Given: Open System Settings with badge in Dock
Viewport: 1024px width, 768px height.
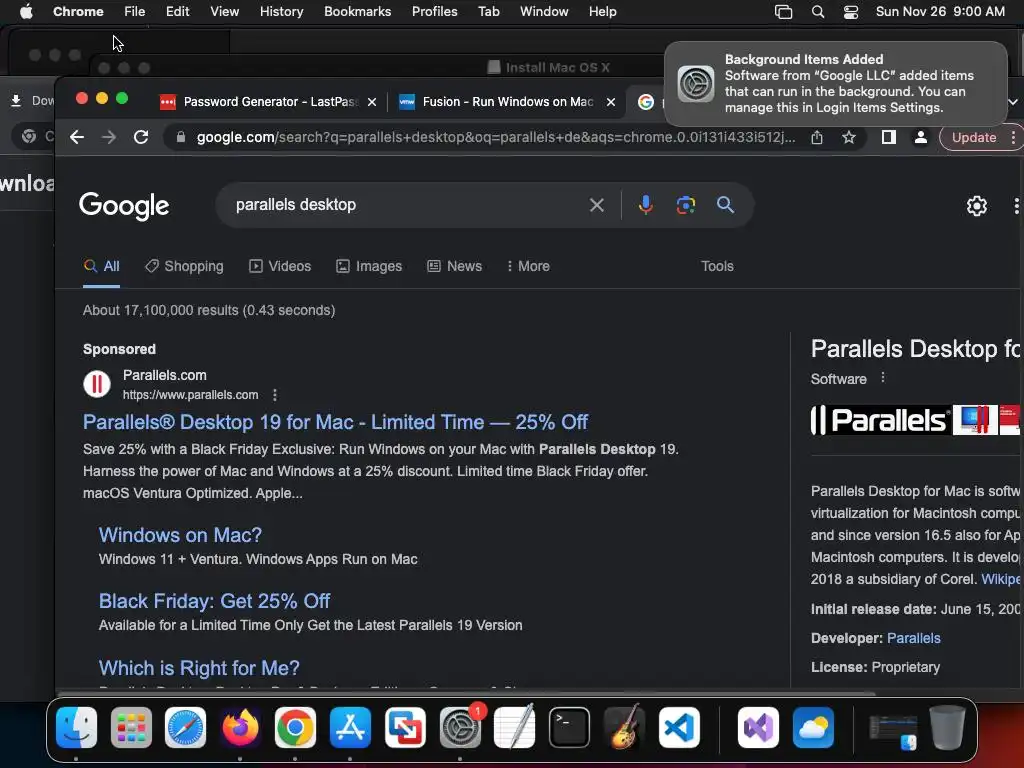Looking at the screenshot, I should pos(460,728).
